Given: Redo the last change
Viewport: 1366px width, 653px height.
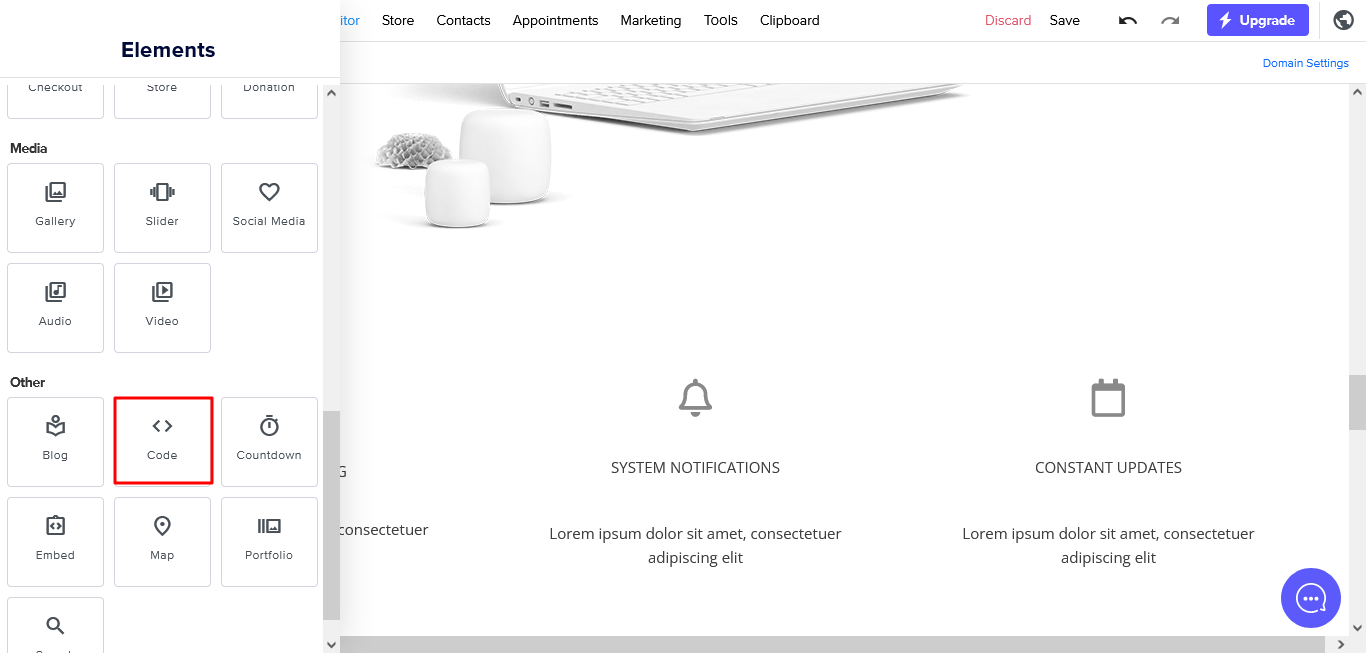Looking at the screenshot, I should pos(1170,20).
